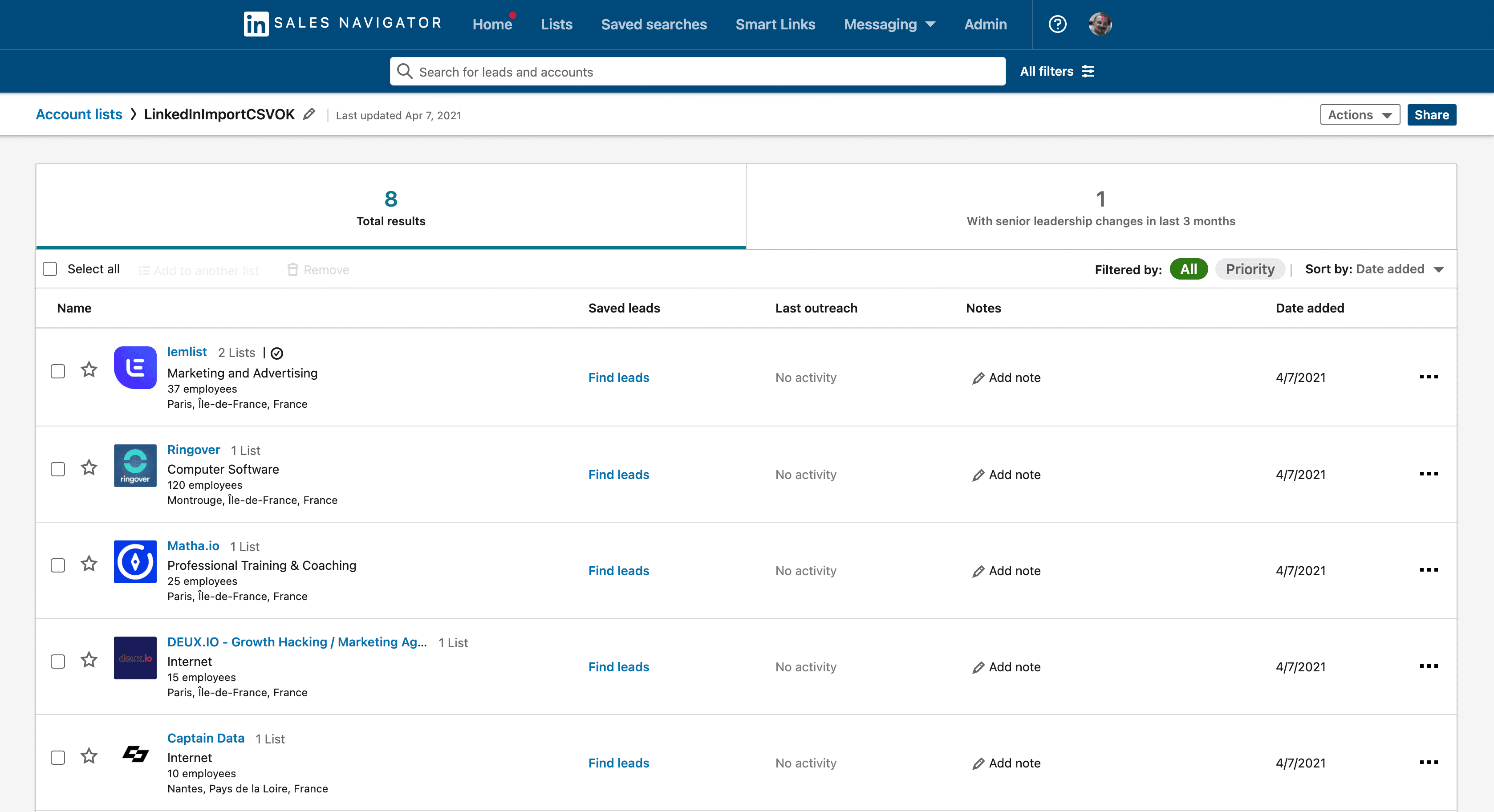Viewport: 1494px width, 812px height.
Task: Open more options for Captain Data row
Action: coord(1429,763)
